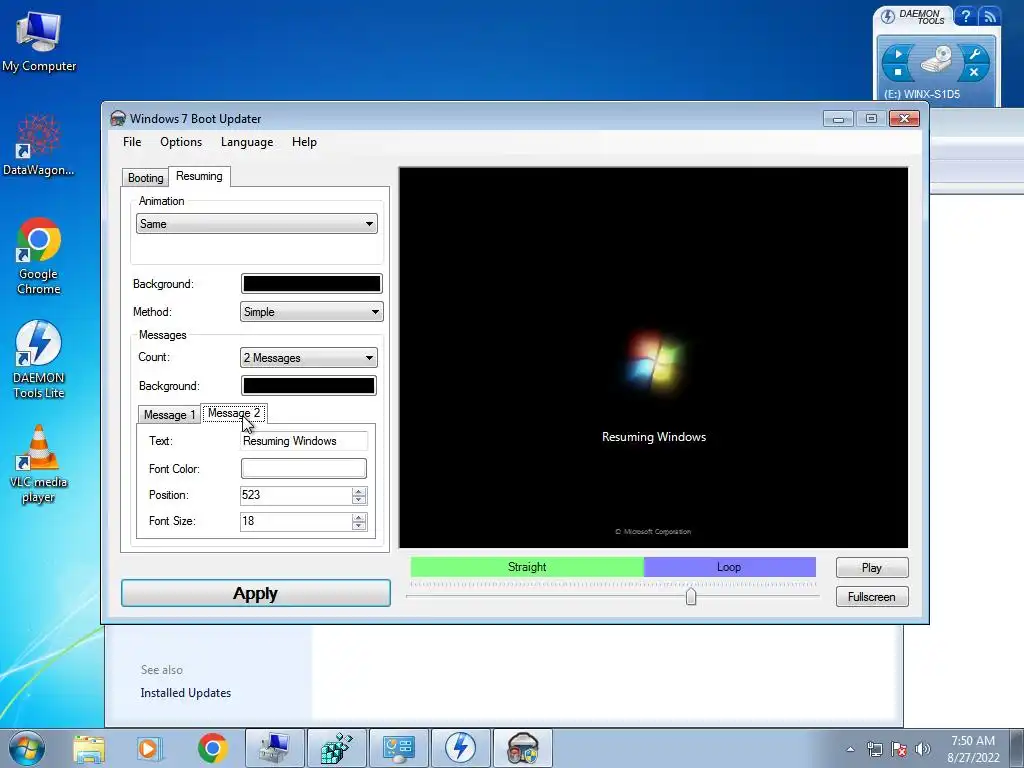Open the Windows Start menu orb

point(27,748)
